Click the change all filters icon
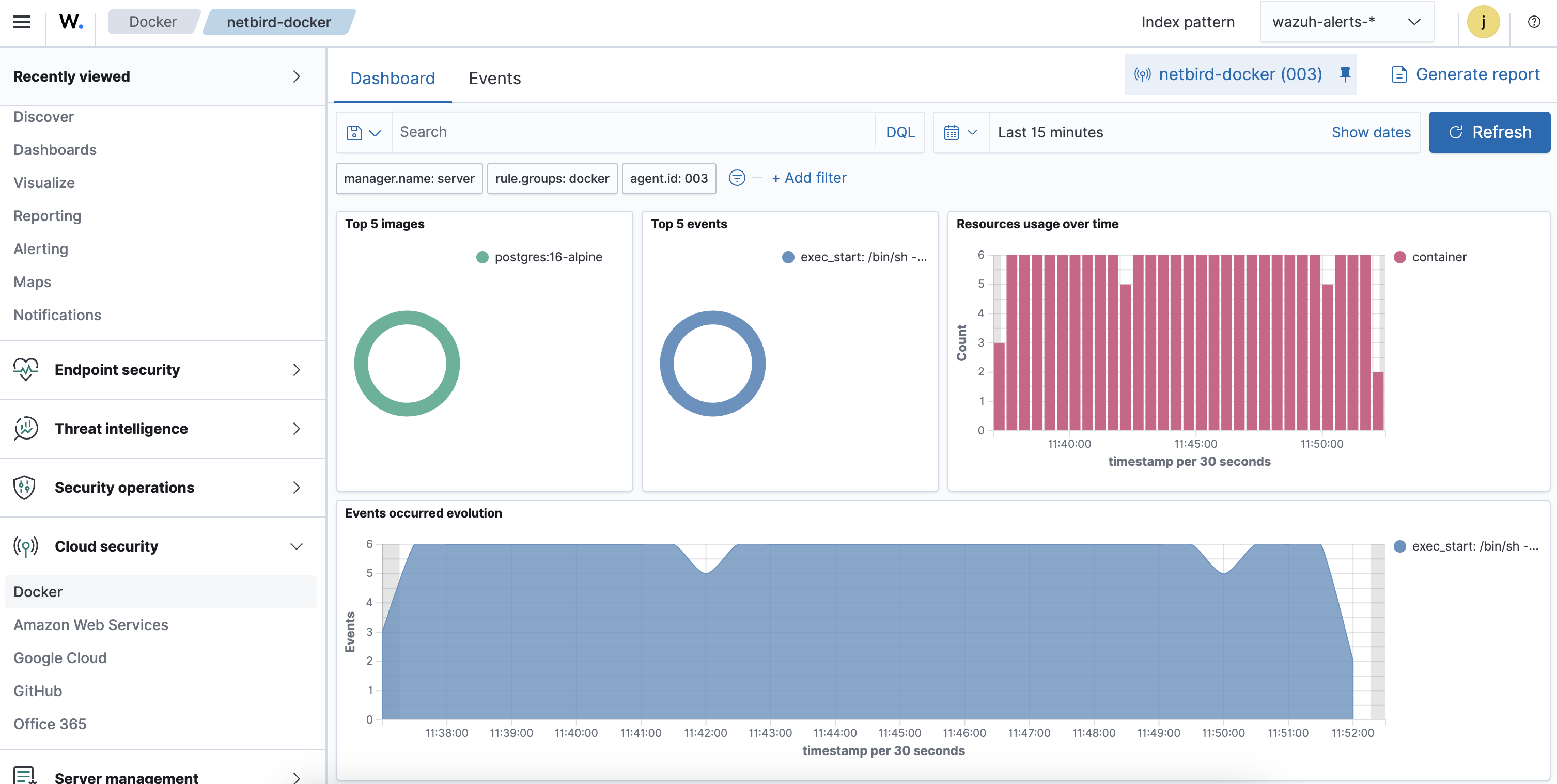 point(736,178)
